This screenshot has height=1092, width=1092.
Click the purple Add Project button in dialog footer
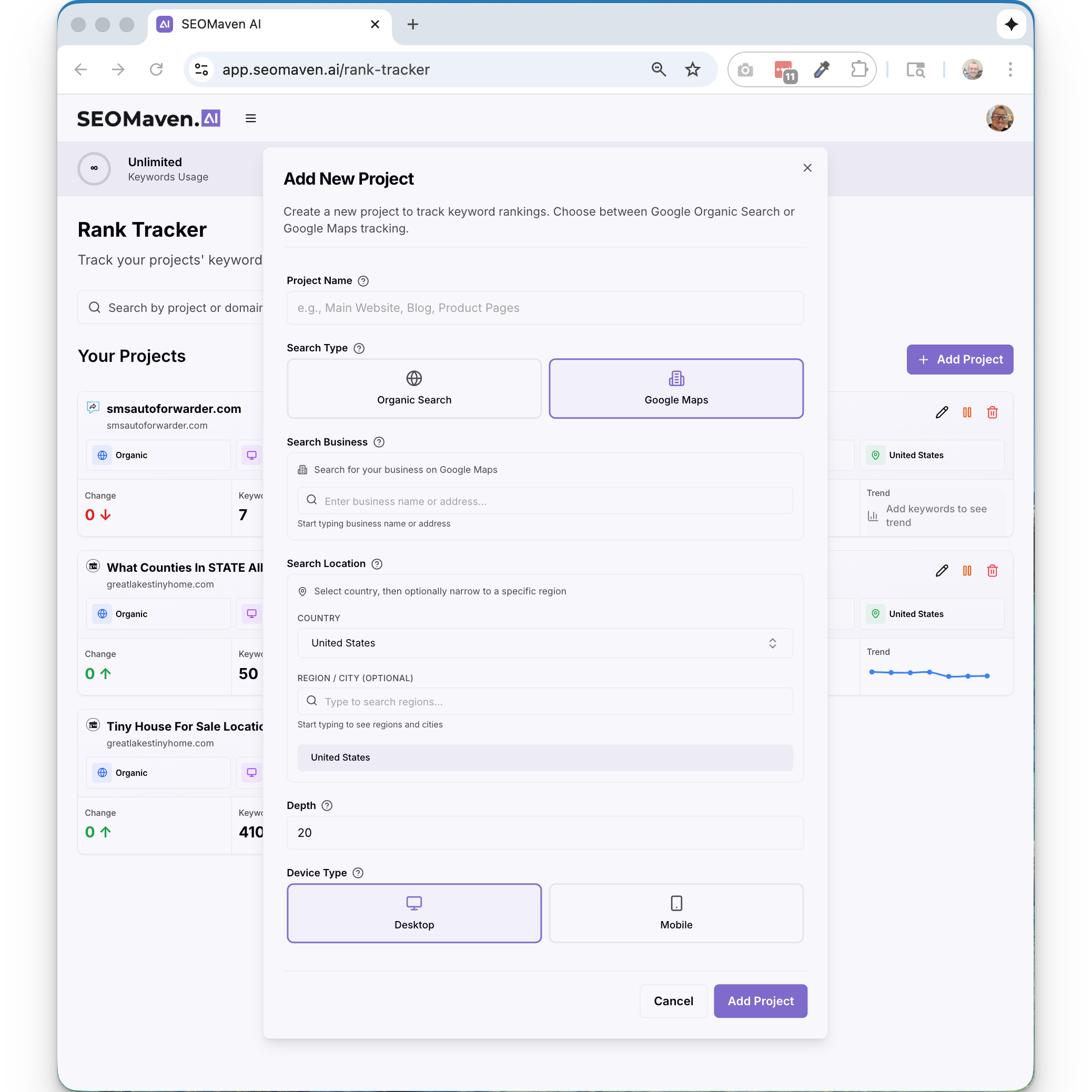click(760, 1001)
